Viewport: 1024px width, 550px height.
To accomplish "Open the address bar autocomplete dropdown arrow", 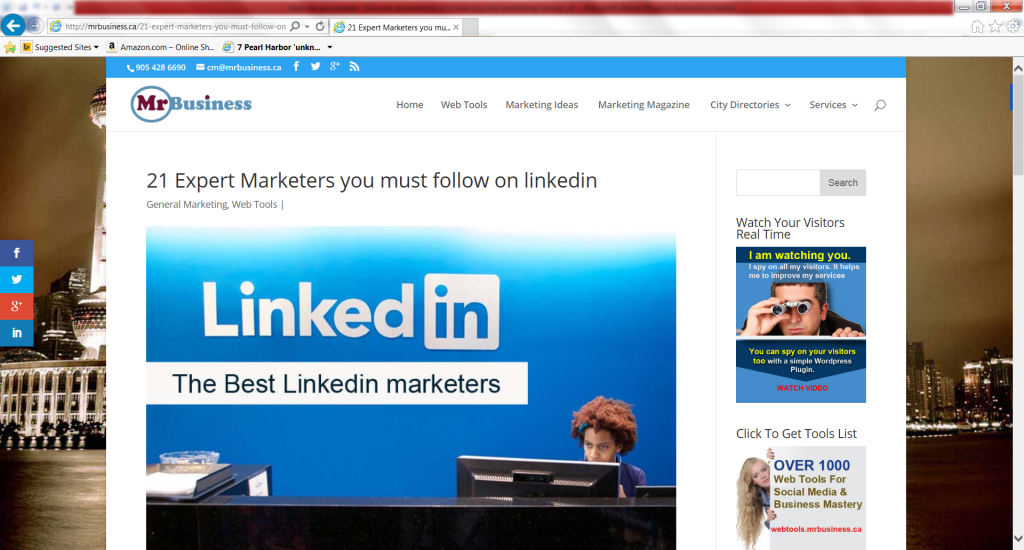I will pos(307,27).
